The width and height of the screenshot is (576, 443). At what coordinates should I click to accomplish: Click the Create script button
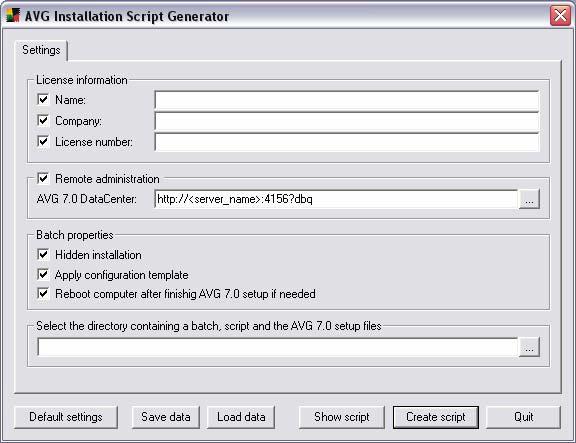436,417
